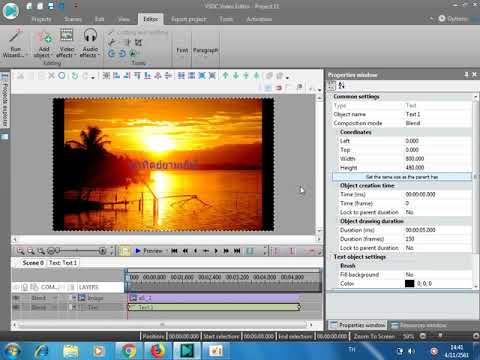Click the green move-up arrow icon
Image resolution: width=480 pixels, height=360 pixels.
[x=225, y=76]
